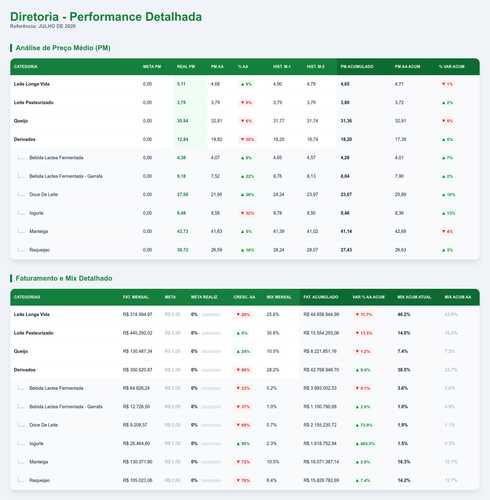
Task: Click the monthly revenue R$ 9.208,57
Action: pyautogui.click(x=135, y=425)
